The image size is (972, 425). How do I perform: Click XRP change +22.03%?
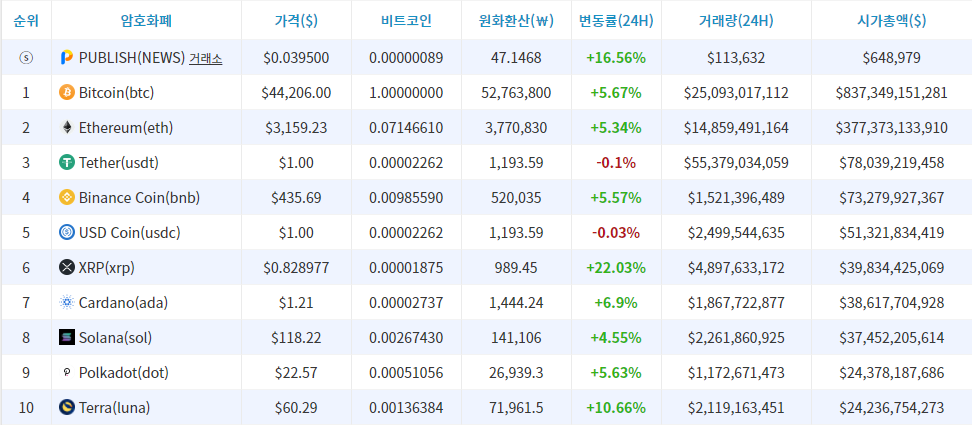616,268
